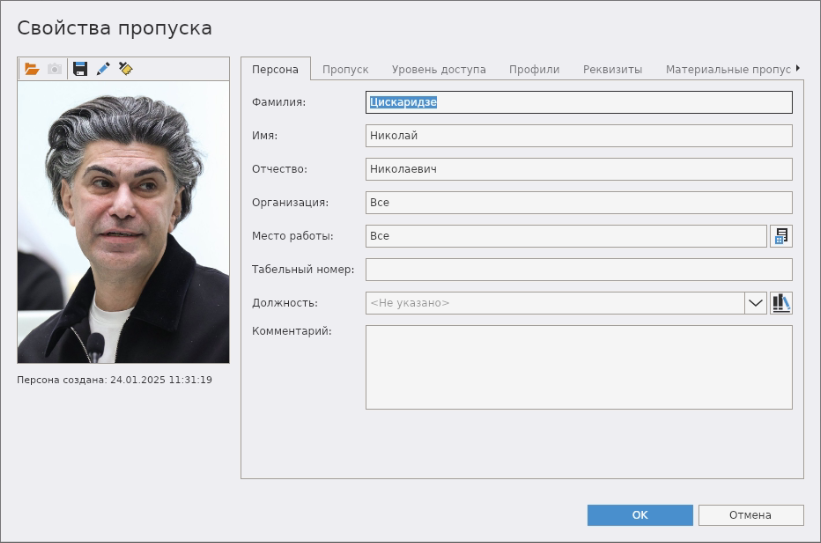Edit the photo with the blue pencil icon

pos(103,69)
